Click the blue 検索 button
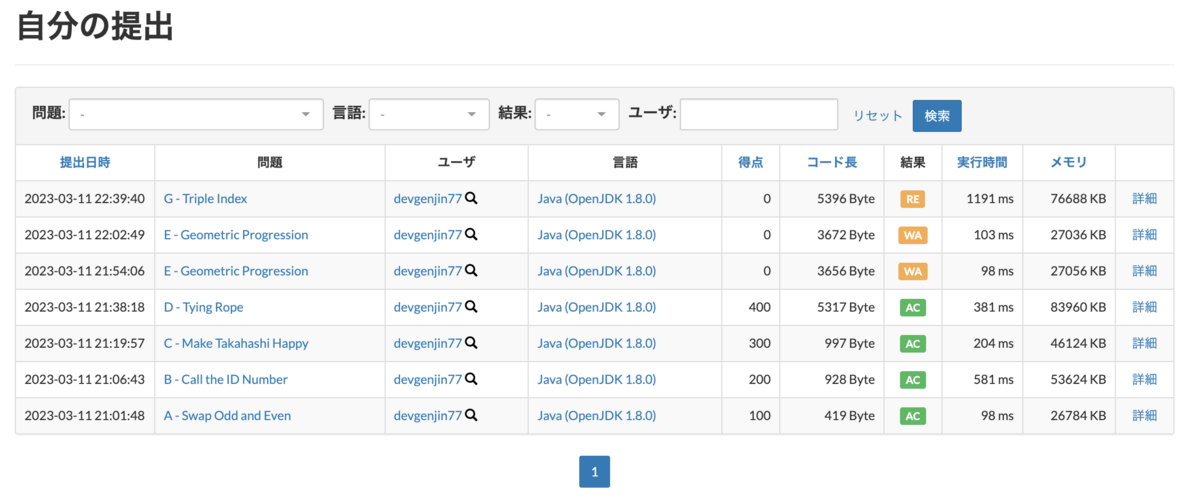The image size is (1200, 502). [x=937, y=115]
